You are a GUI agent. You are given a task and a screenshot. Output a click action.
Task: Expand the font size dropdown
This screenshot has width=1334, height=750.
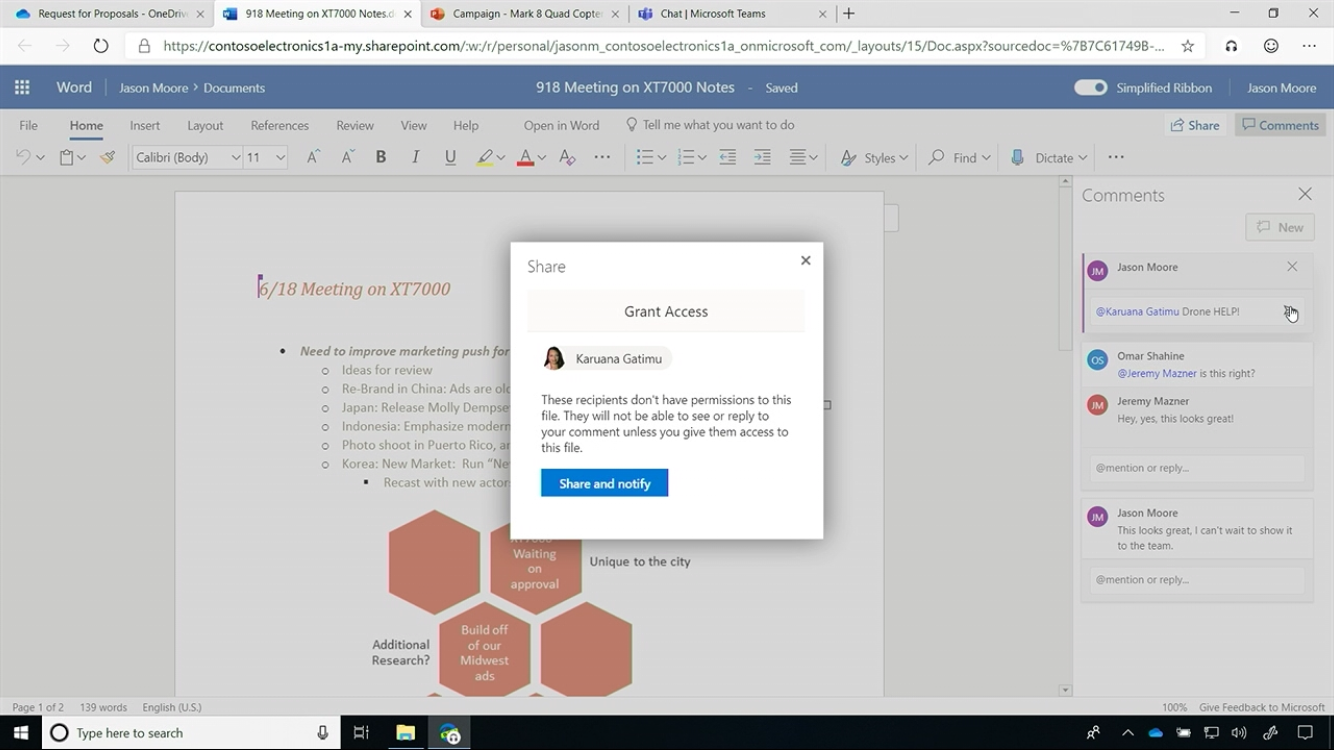click(x=280, y=157)
